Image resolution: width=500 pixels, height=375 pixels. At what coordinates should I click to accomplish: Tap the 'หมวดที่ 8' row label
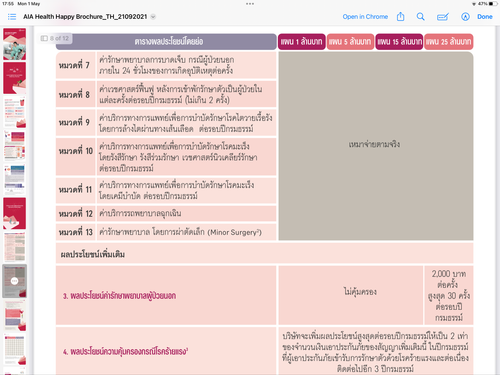(75, 94)
